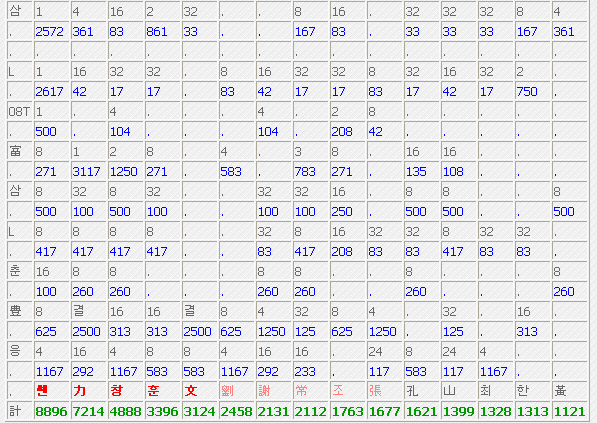Screen dimensions: 597x423
Task: Select the blue value 783
Action: pyautogui.click(x=305, y=172)
